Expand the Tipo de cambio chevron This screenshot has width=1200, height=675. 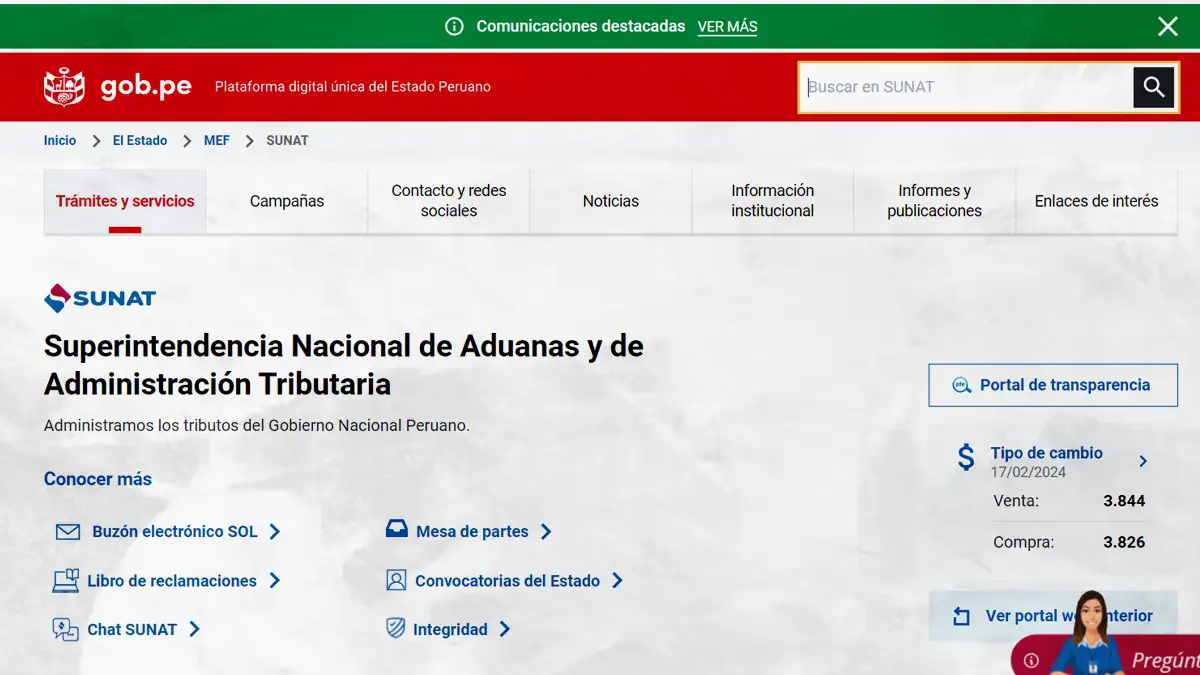point(1143,461)
